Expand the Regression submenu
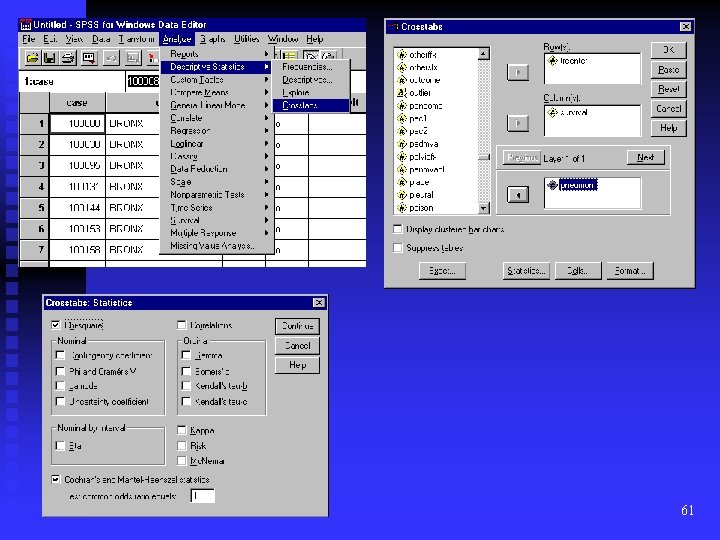Image resolution: width=720 pixels, height=540 pixels. [217, 131]
